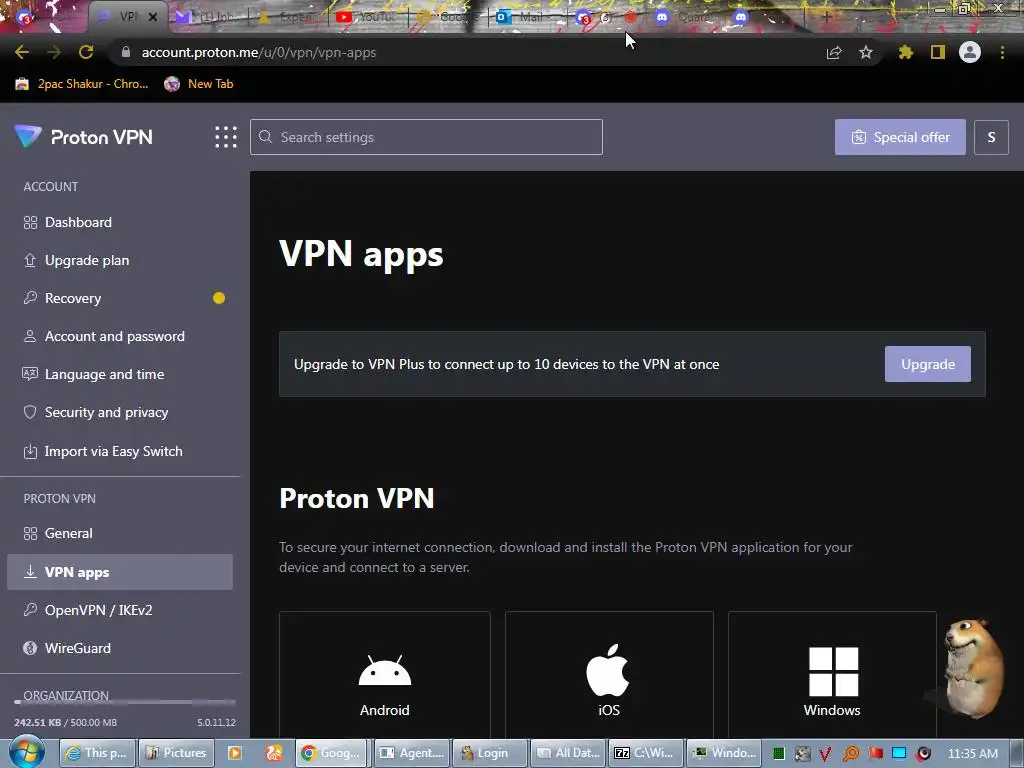
Task: Click the red flag tray icon
Action: pos(875,754)
